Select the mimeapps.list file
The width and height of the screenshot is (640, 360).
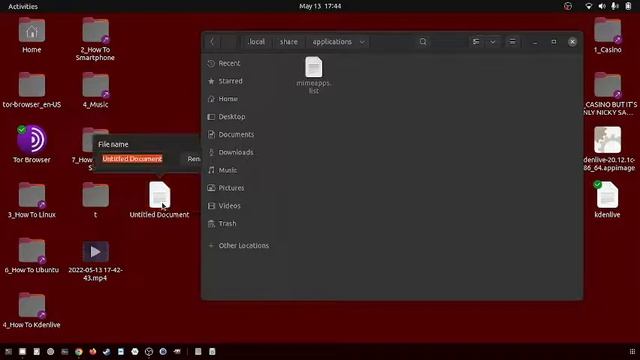pyautogui.click(x=313, y=75)
